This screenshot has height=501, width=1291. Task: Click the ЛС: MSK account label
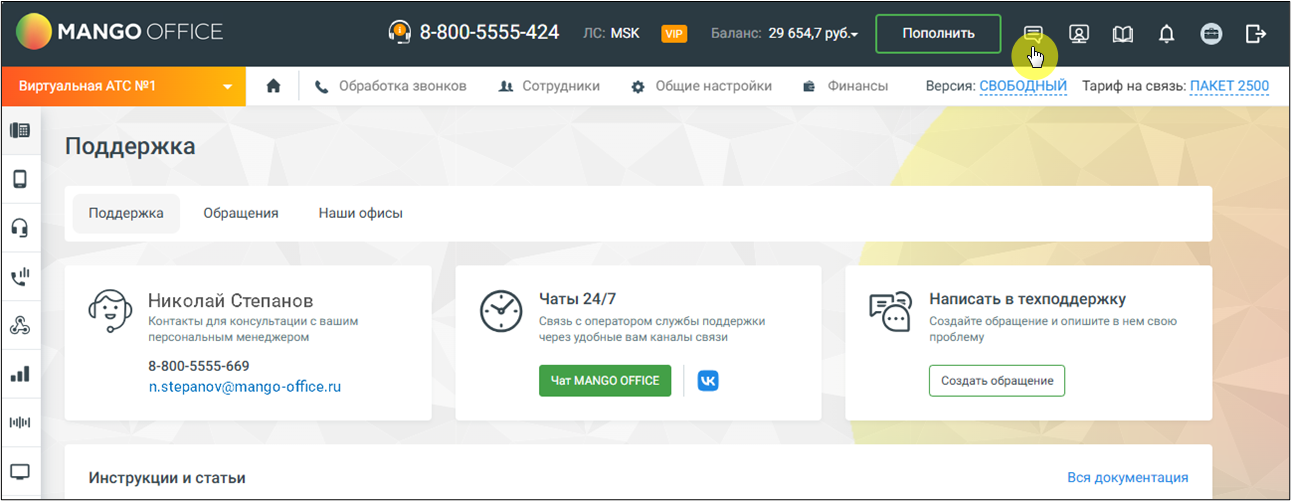(x=611, y=33)
